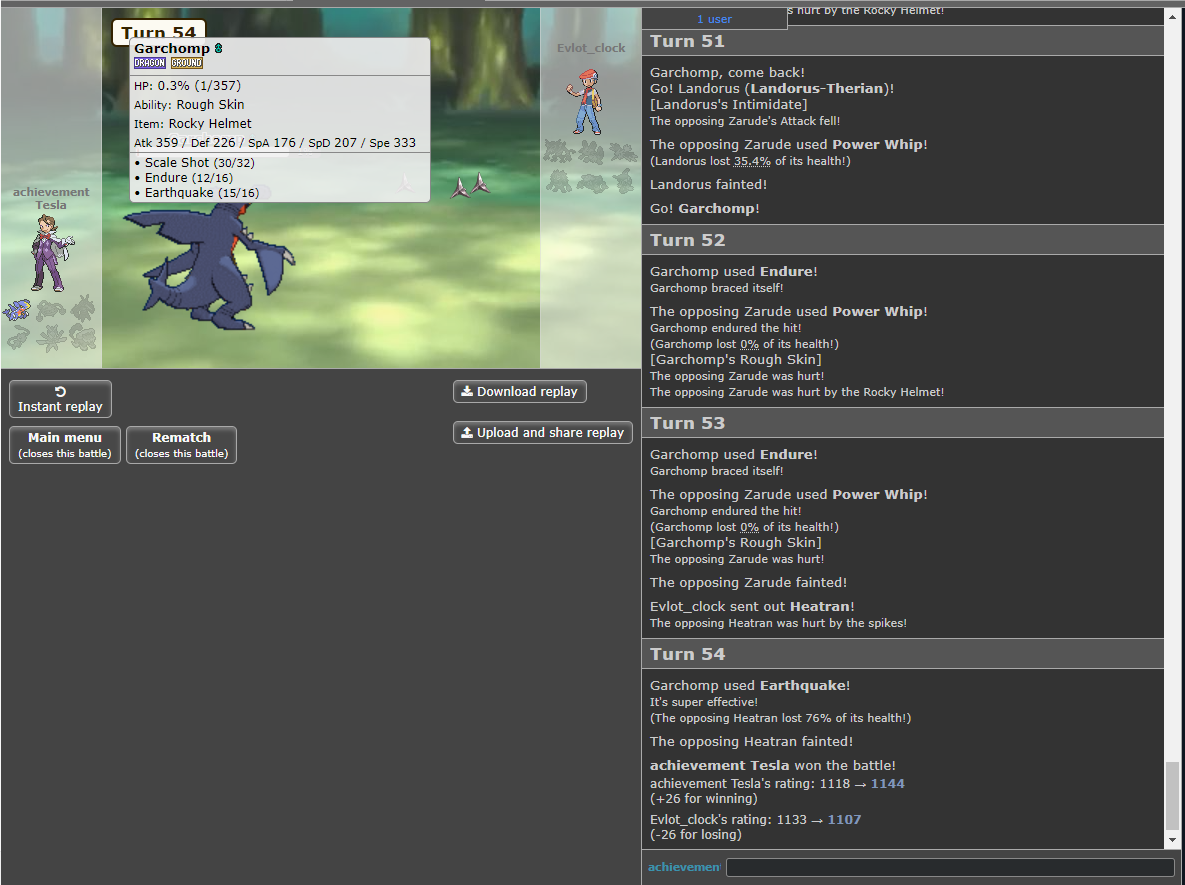Click the Garchomp sprite on the battlefield
This screenshot has width=1185, height=885.
210,265
